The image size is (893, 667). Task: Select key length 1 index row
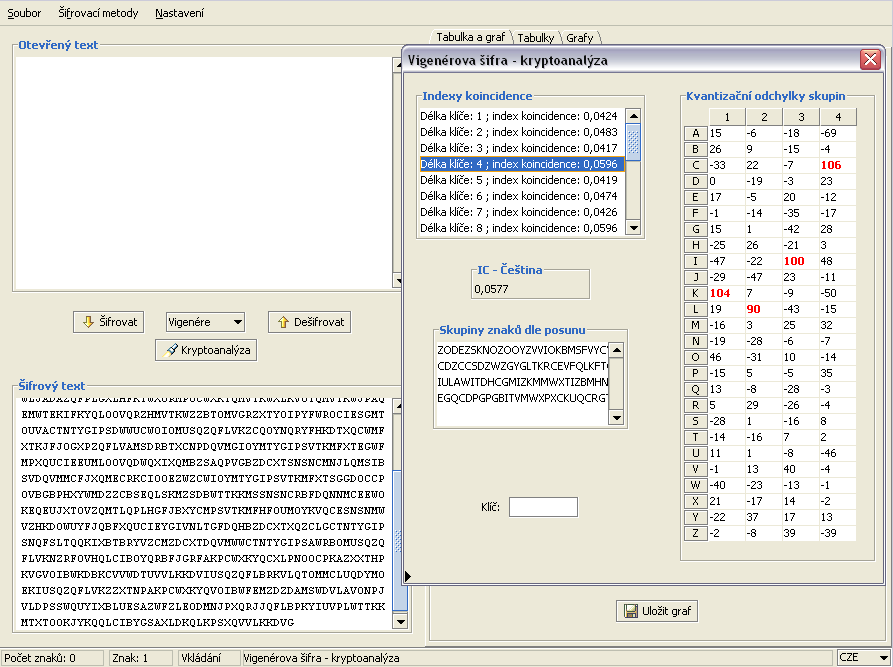(x=522, y=116)
